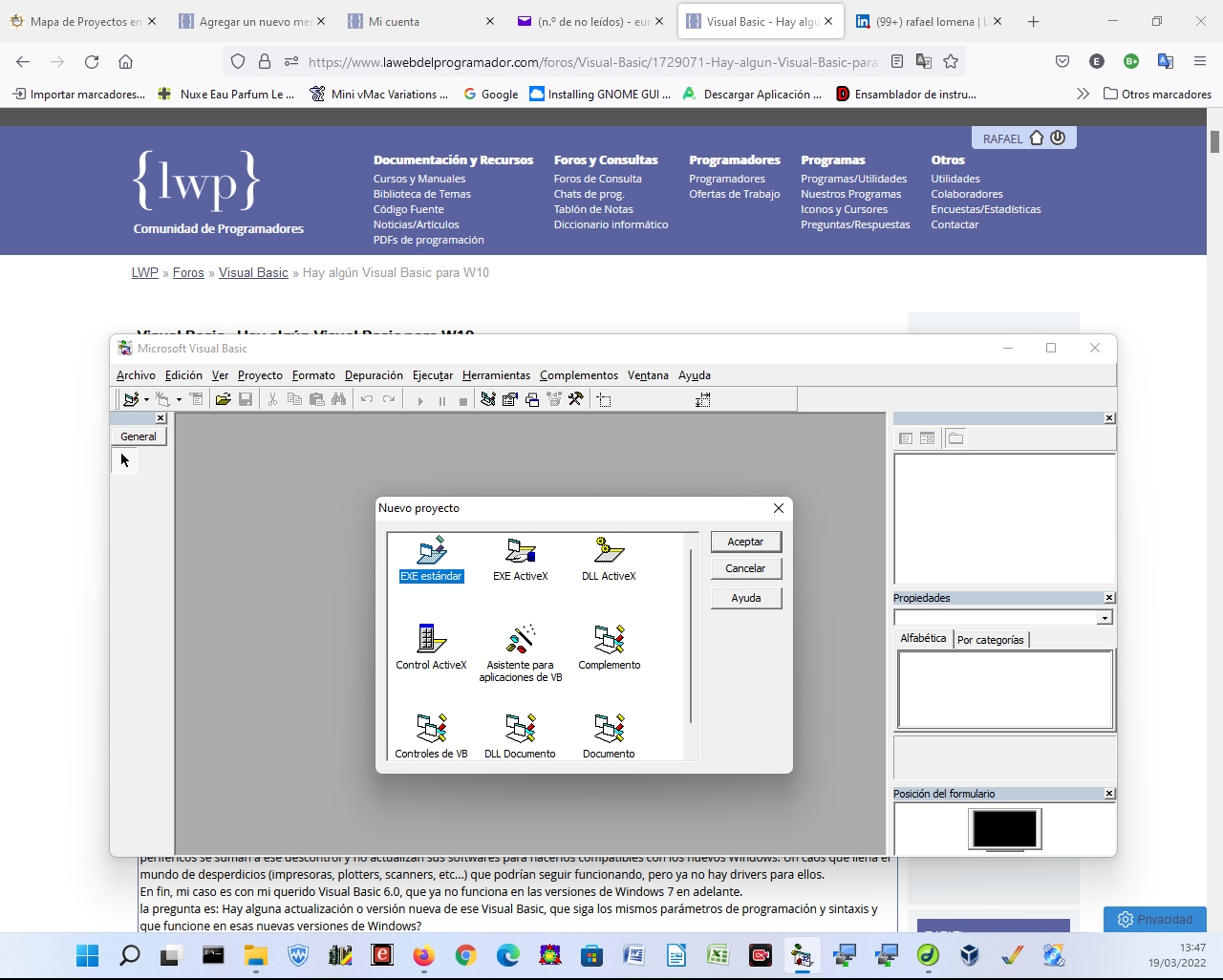Click the dialog project list scrollbar
This screenshot has width=1223, height=980.
coord(691,636)
